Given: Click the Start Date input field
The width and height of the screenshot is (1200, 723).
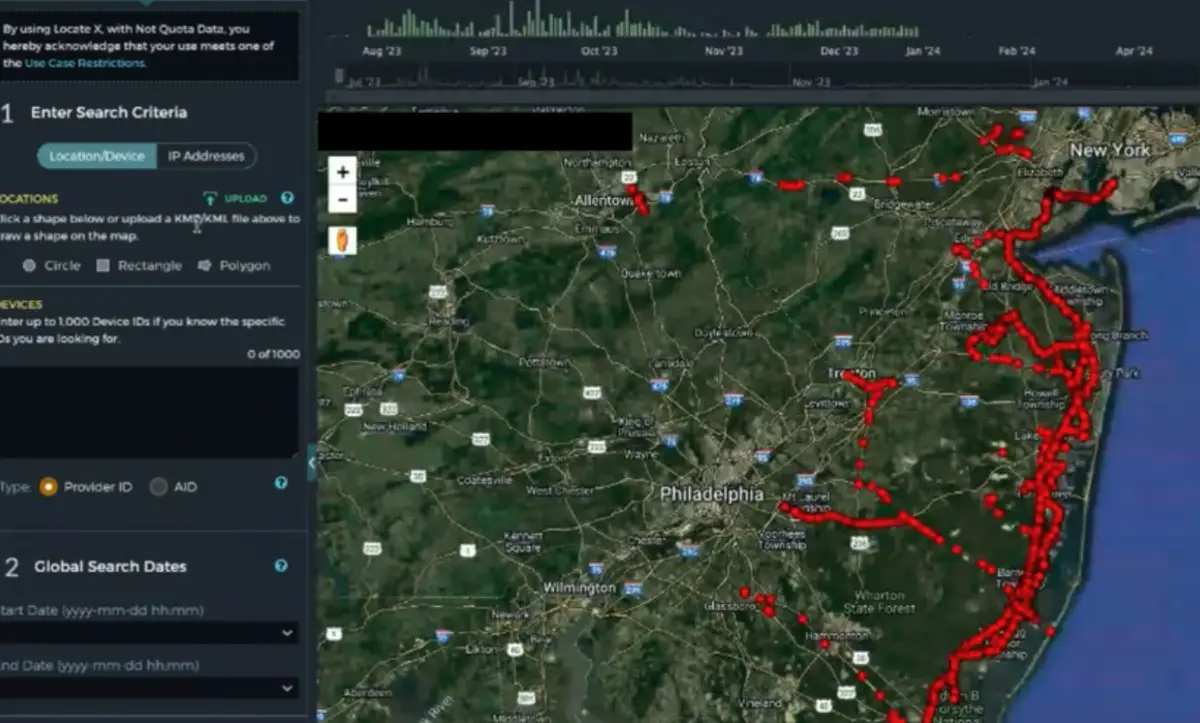Looking at the screenshot, I should [x=149, y=633].
